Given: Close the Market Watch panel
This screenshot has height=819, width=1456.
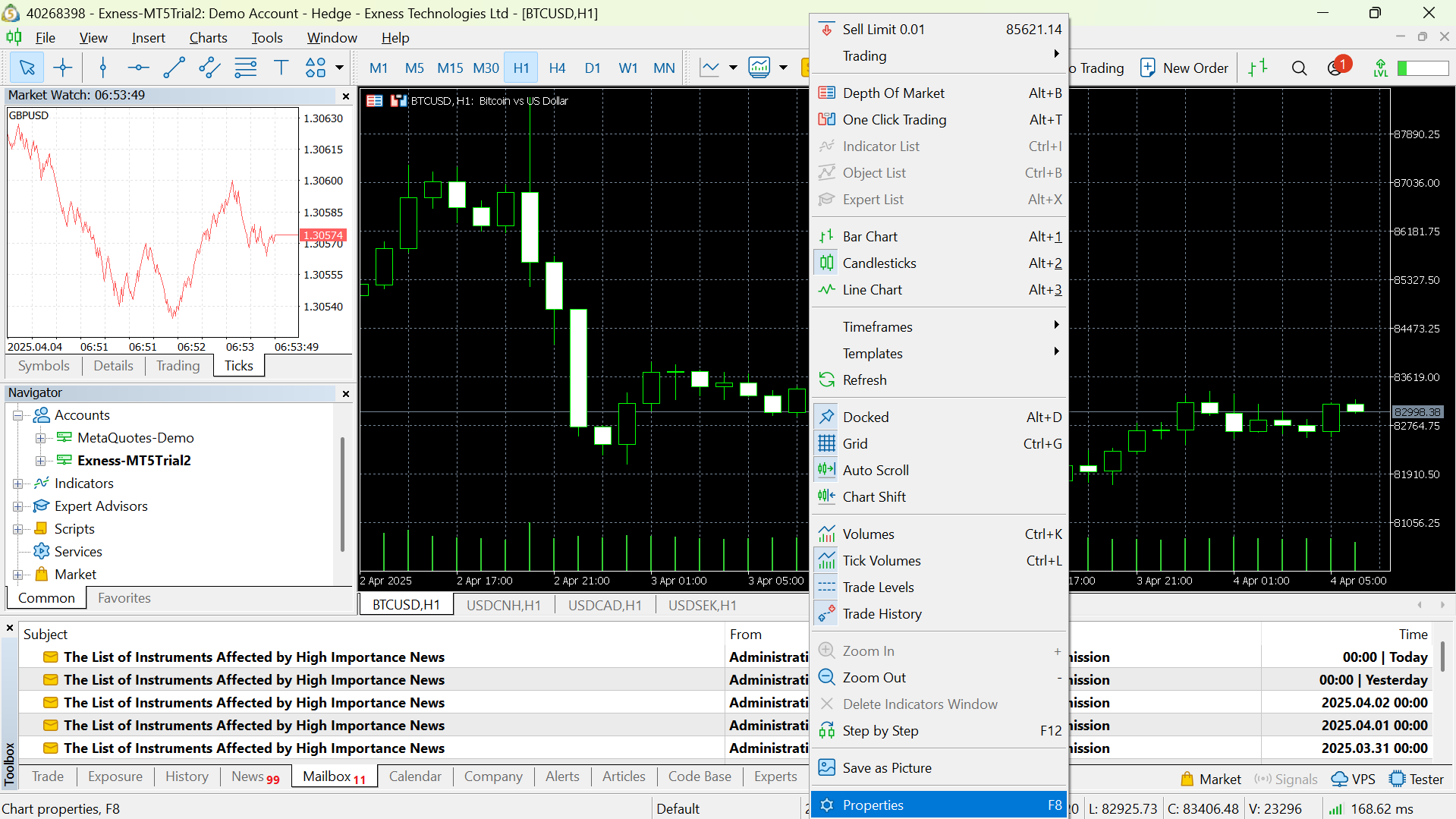Looking at the screenshot, I should coord(346,96).
